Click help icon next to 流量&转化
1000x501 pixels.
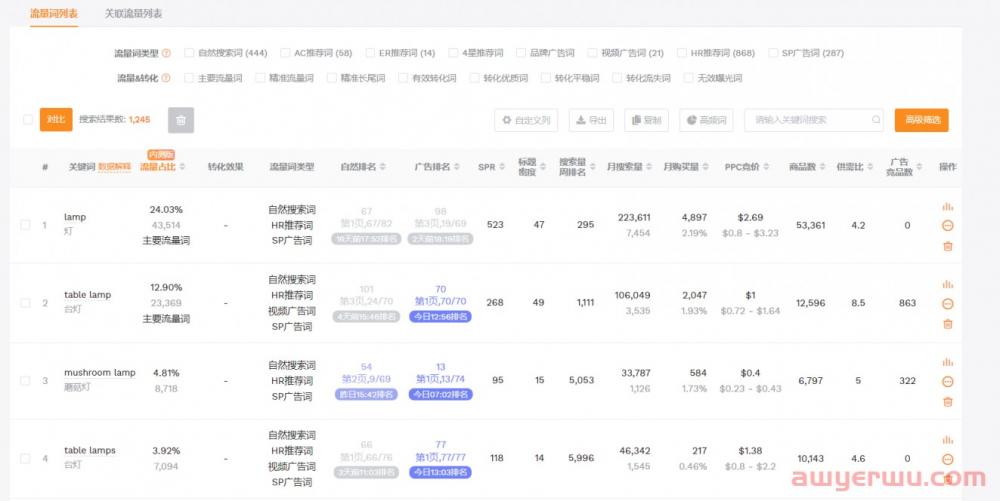pyautogui.click(x=166, y=78)
